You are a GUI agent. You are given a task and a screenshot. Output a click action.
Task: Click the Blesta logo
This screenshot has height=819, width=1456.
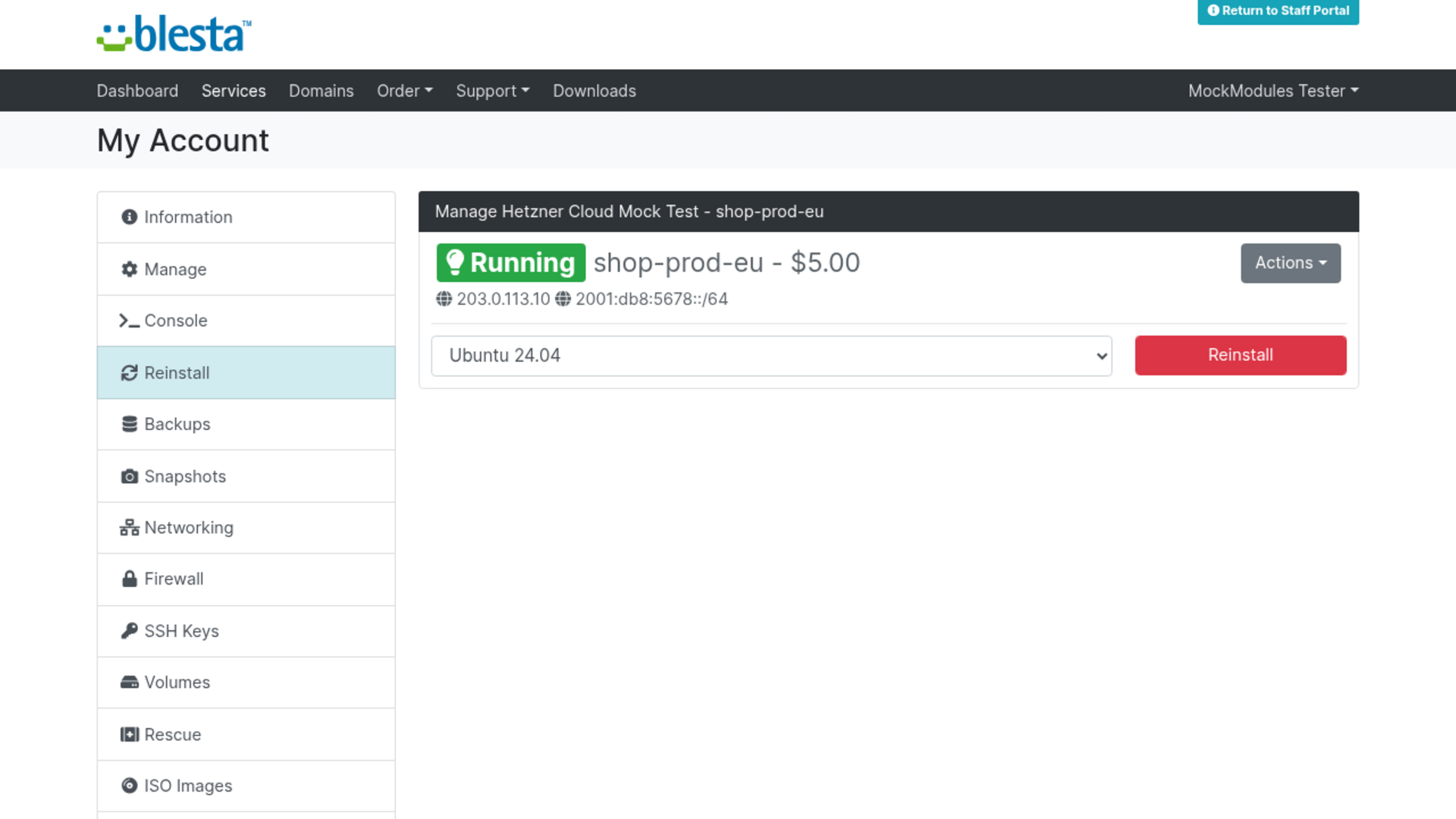pyautogui.click(x=174, y=33)
